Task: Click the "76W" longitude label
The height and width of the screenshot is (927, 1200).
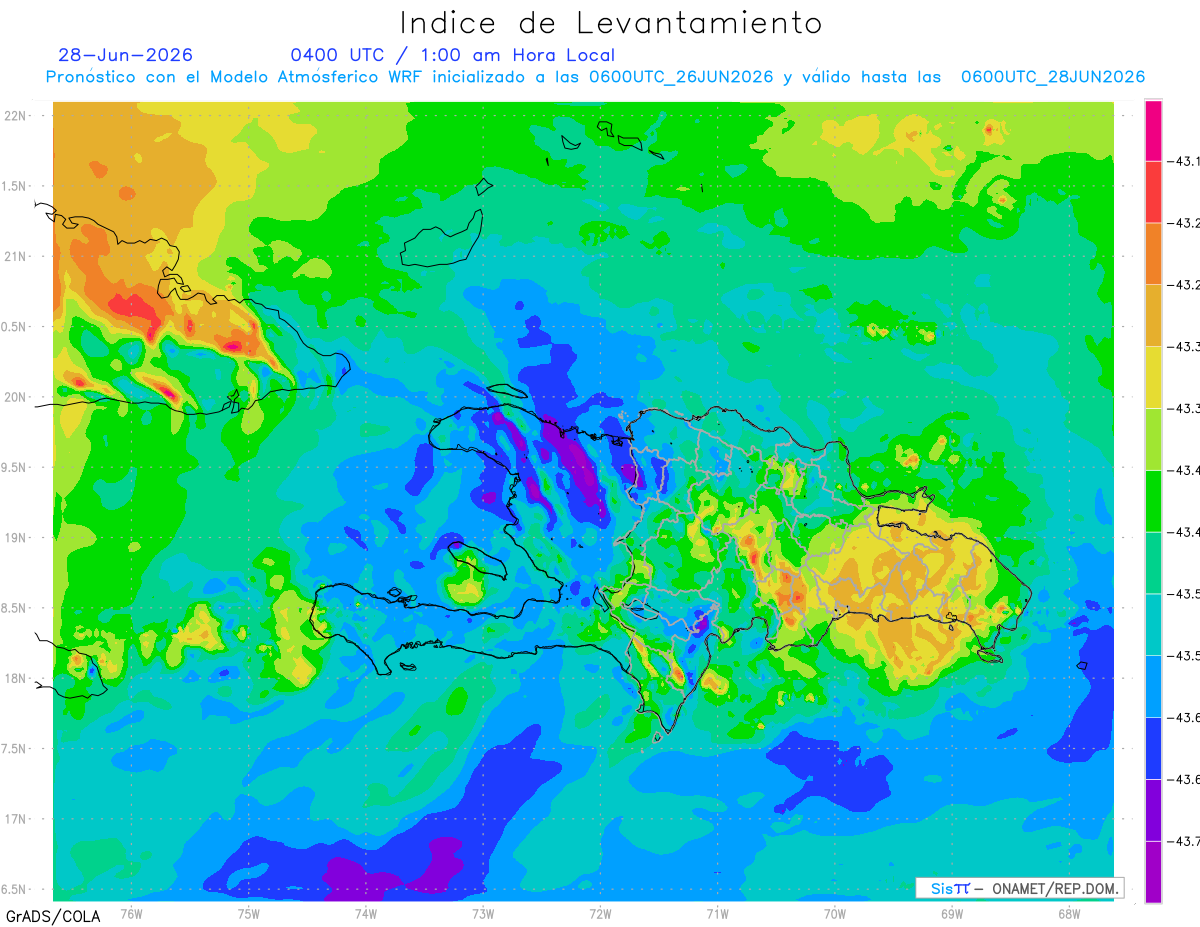Action: pyautogui.click(x=131, y=913)
